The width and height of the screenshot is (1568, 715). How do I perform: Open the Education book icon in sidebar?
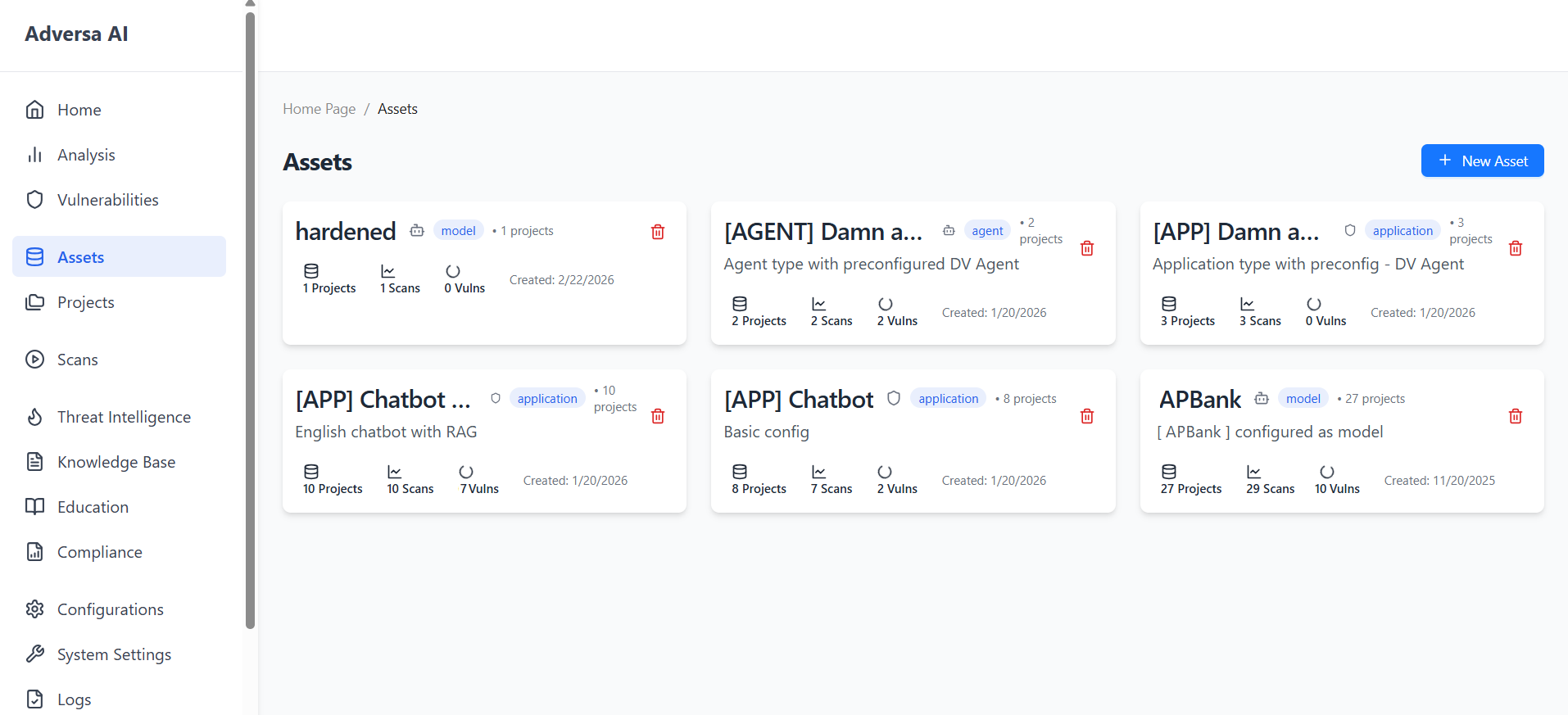click(34, 506)
